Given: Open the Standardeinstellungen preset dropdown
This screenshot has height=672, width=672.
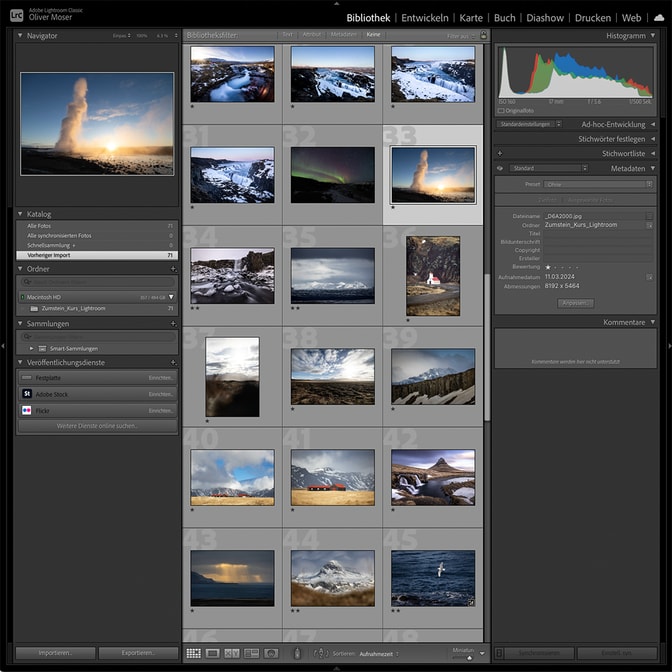Looking at the screenshot, I should 531,124.
